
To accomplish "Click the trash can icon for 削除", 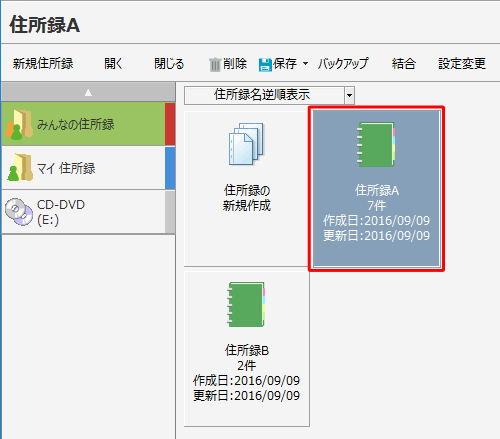I will (x=215, y=64).
